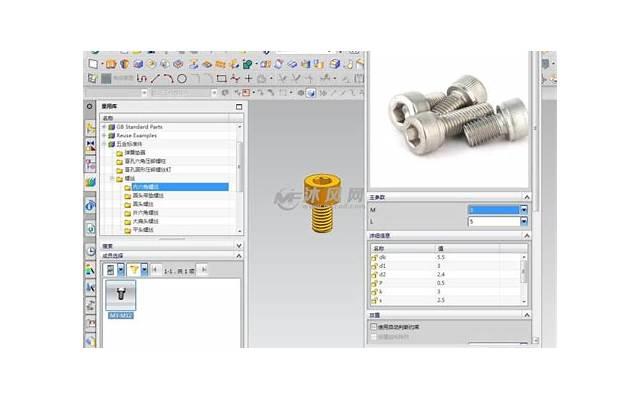Expand the Reuse Examples library node

[104, 136]
